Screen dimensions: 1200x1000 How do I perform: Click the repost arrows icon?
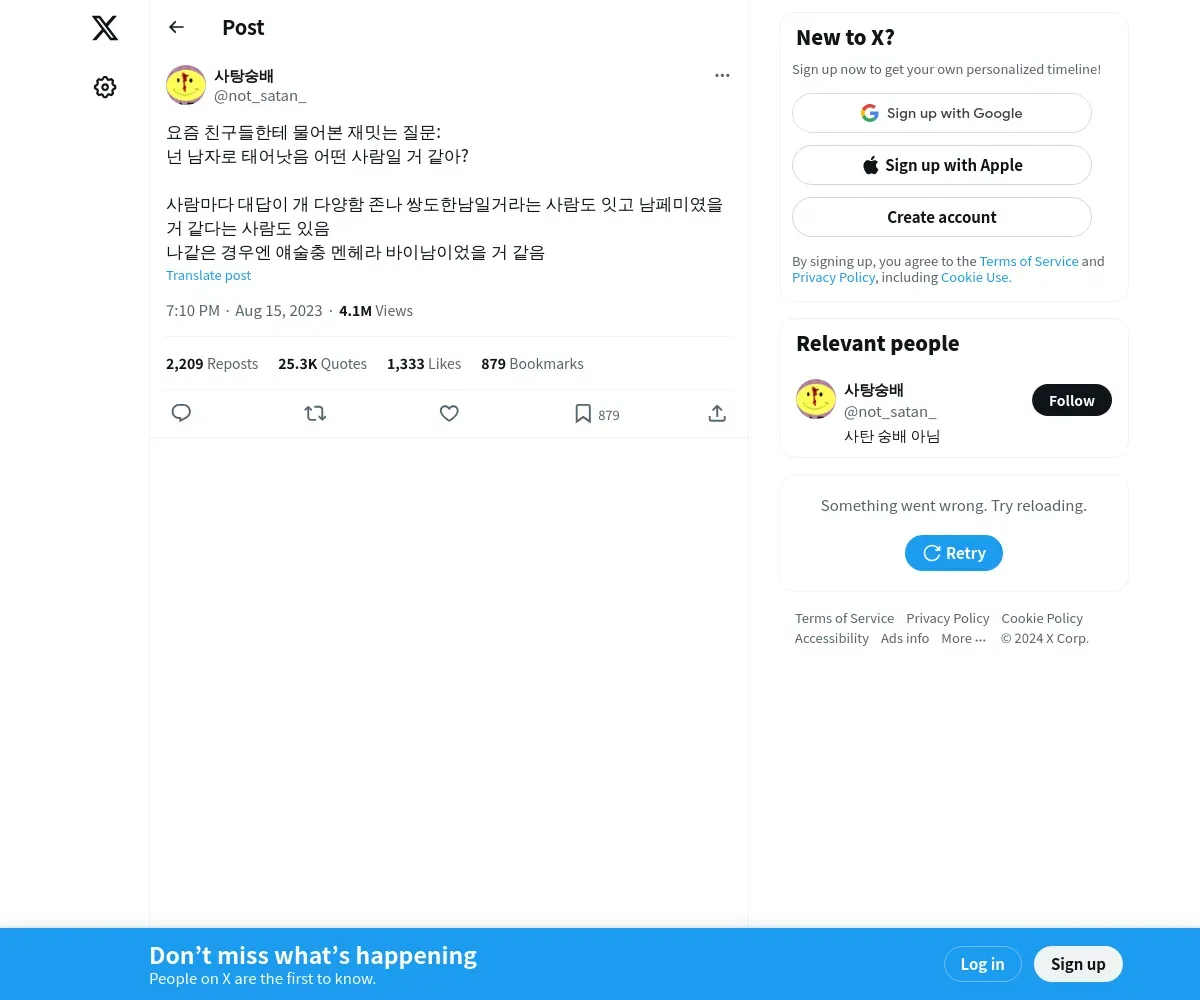click(x=315, y=413)
